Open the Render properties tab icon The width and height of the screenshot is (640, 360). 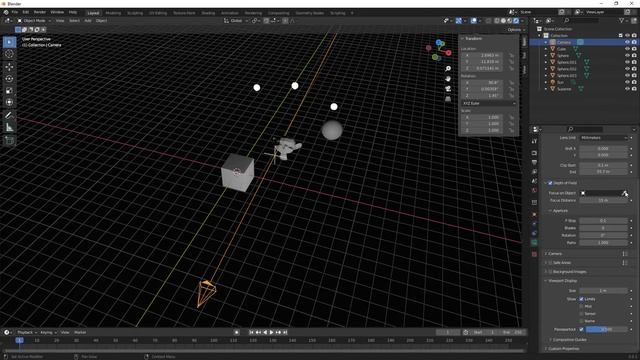click(x=534, y=153)
